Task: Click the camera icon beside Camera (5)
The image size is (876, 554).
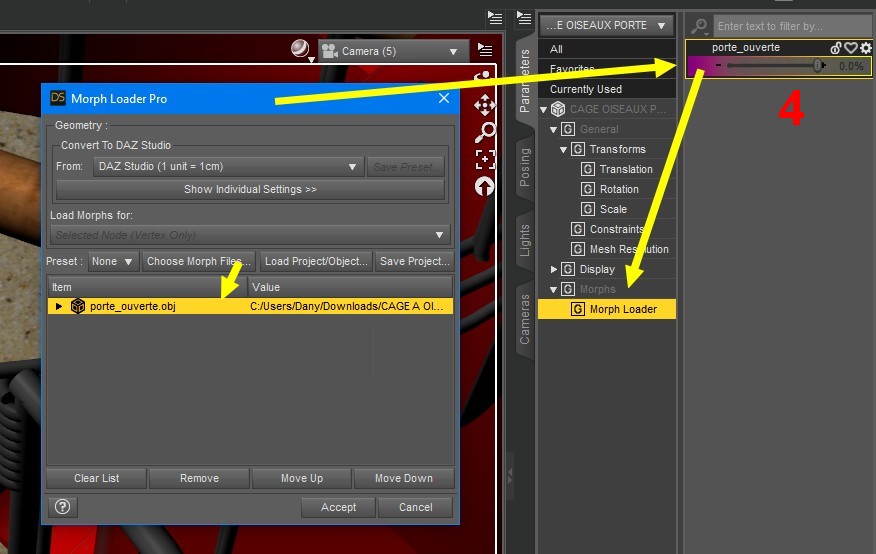Action: tap(330, 51)
